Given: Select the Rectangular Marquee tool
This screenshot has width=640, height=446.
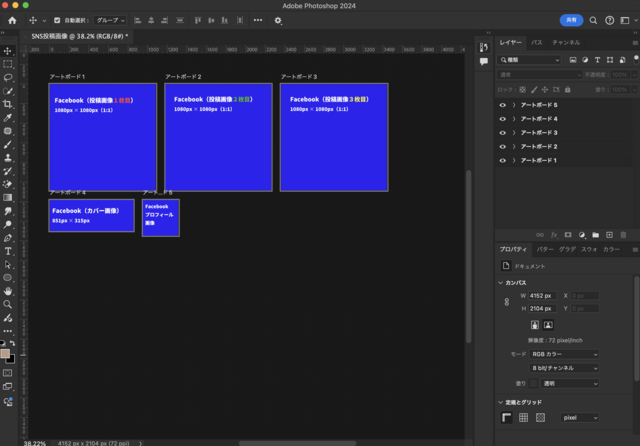Looking at the screenshot, I should pos(7,64).
